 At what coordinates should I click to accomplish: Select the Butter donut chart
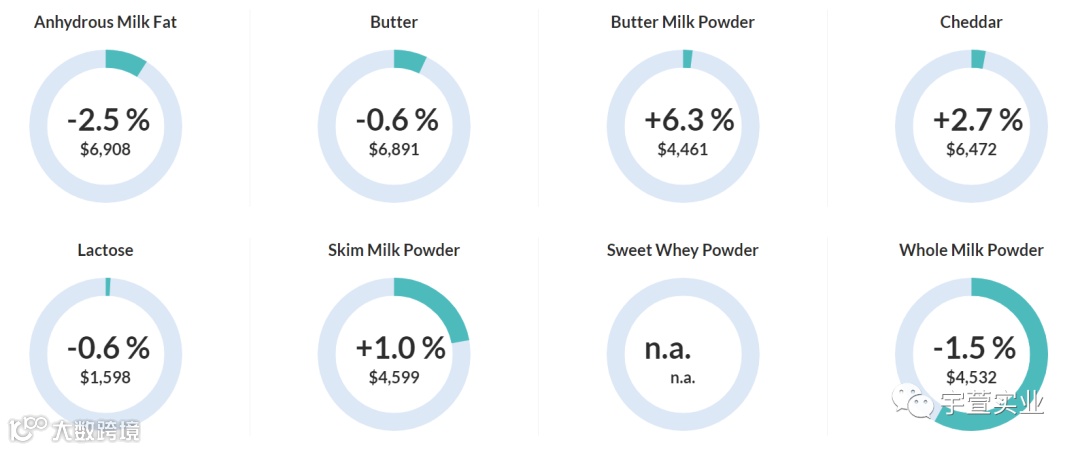394,126
